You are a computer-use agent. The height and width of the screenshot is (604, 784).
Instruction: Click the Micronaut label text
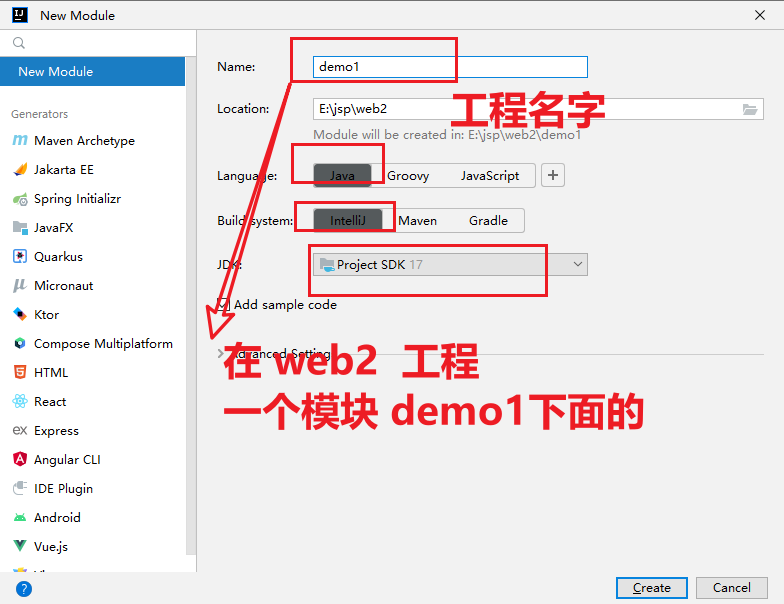pyautogui.click(x=64, y=286)
